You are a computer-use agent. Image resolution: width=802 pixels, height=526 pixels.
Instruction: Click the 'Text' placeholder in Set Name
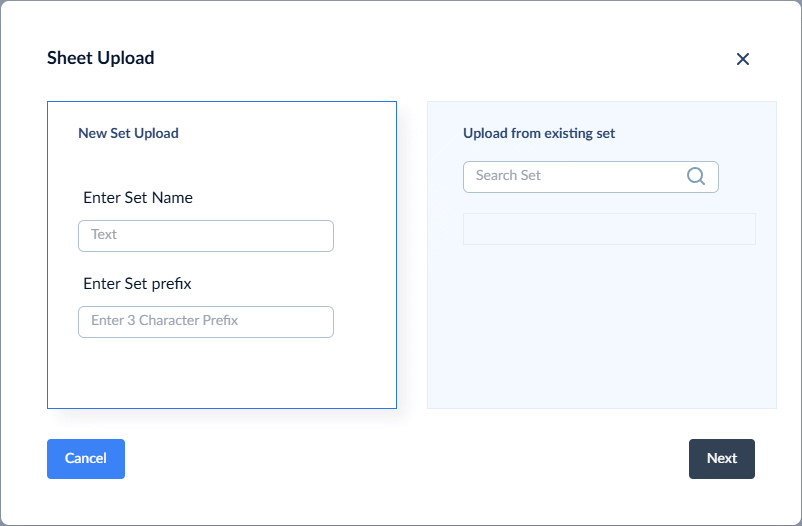(x=104, y=234)
